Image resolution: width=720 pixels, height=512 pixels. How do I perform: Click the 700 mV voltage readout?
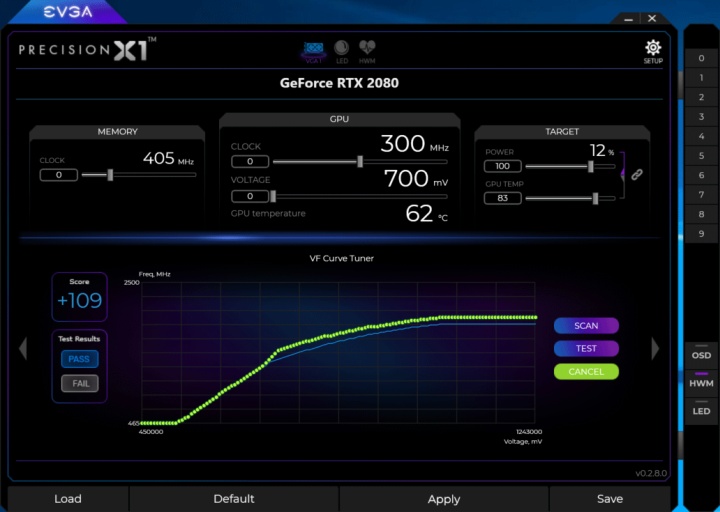416,179
